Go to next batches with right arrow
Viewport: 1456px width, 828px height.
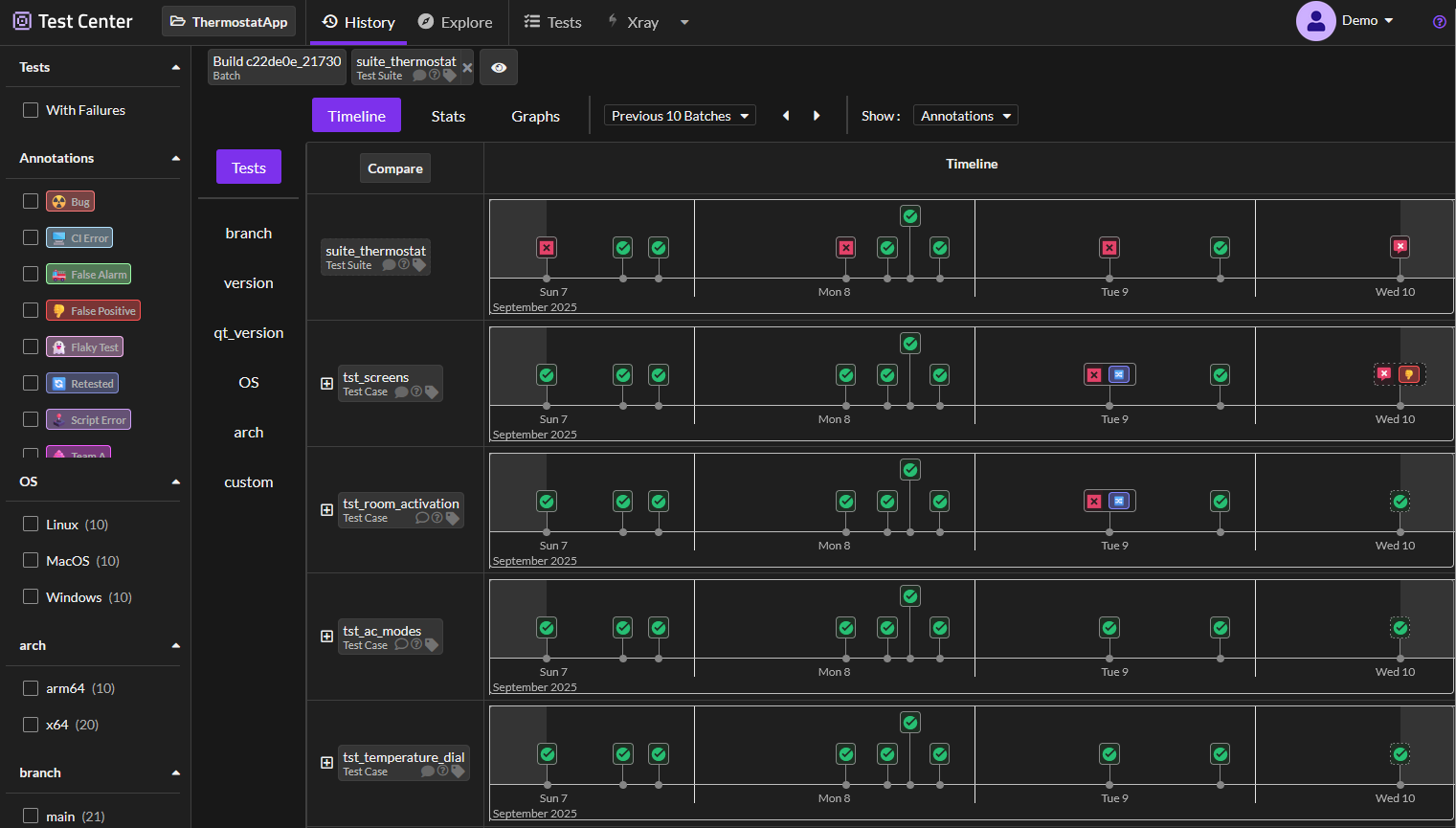point(817,116)
